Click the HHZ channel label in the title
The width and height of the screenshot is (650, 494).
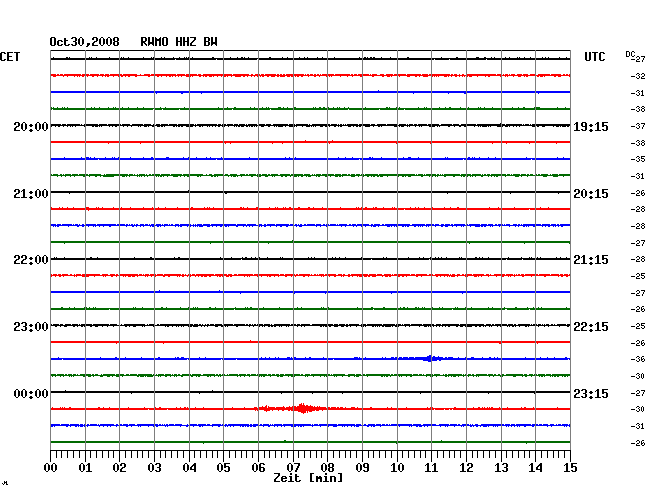(x=186, y=42)
